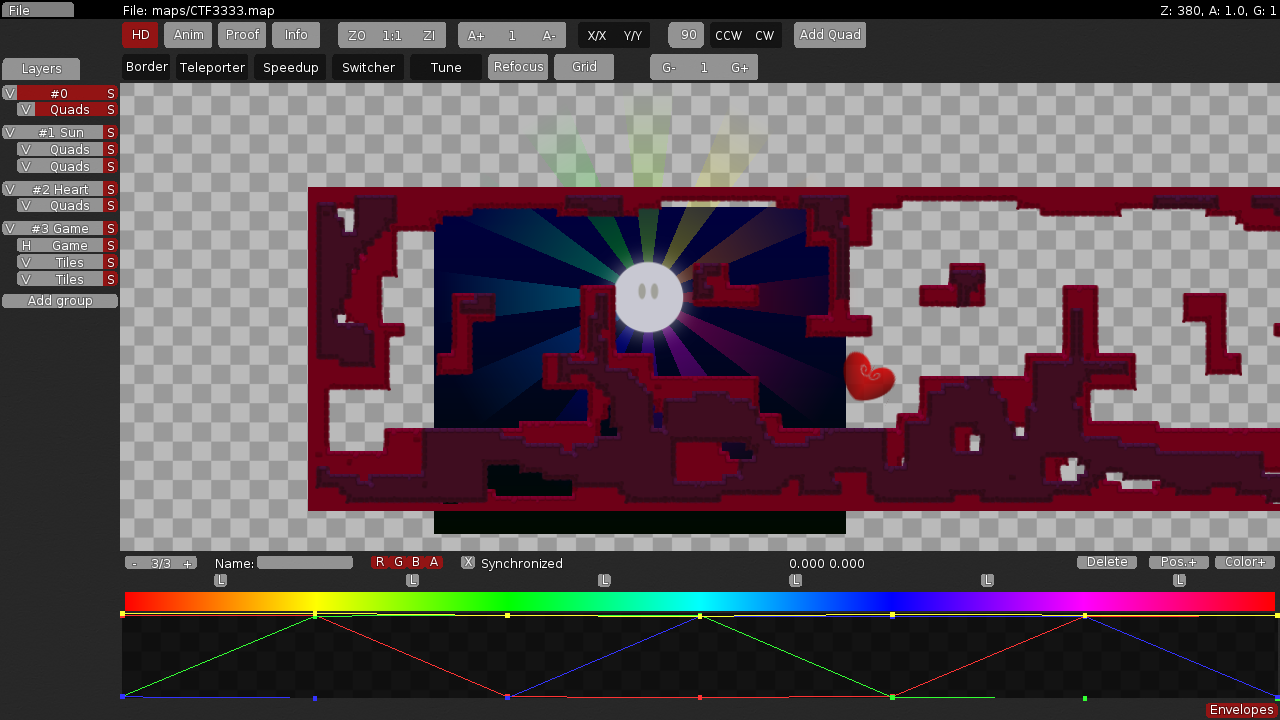
Task: Refocus the map view
Action: click(518, 67)
